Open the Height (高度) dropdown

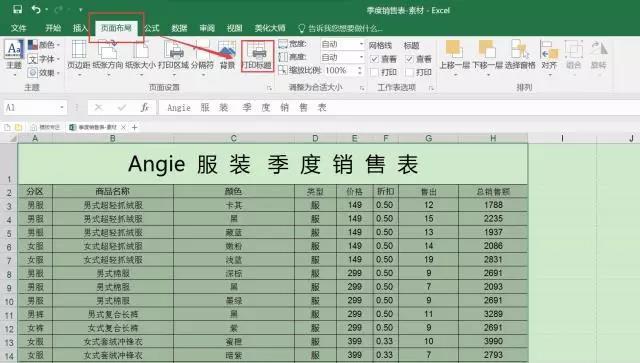[361, 57]
